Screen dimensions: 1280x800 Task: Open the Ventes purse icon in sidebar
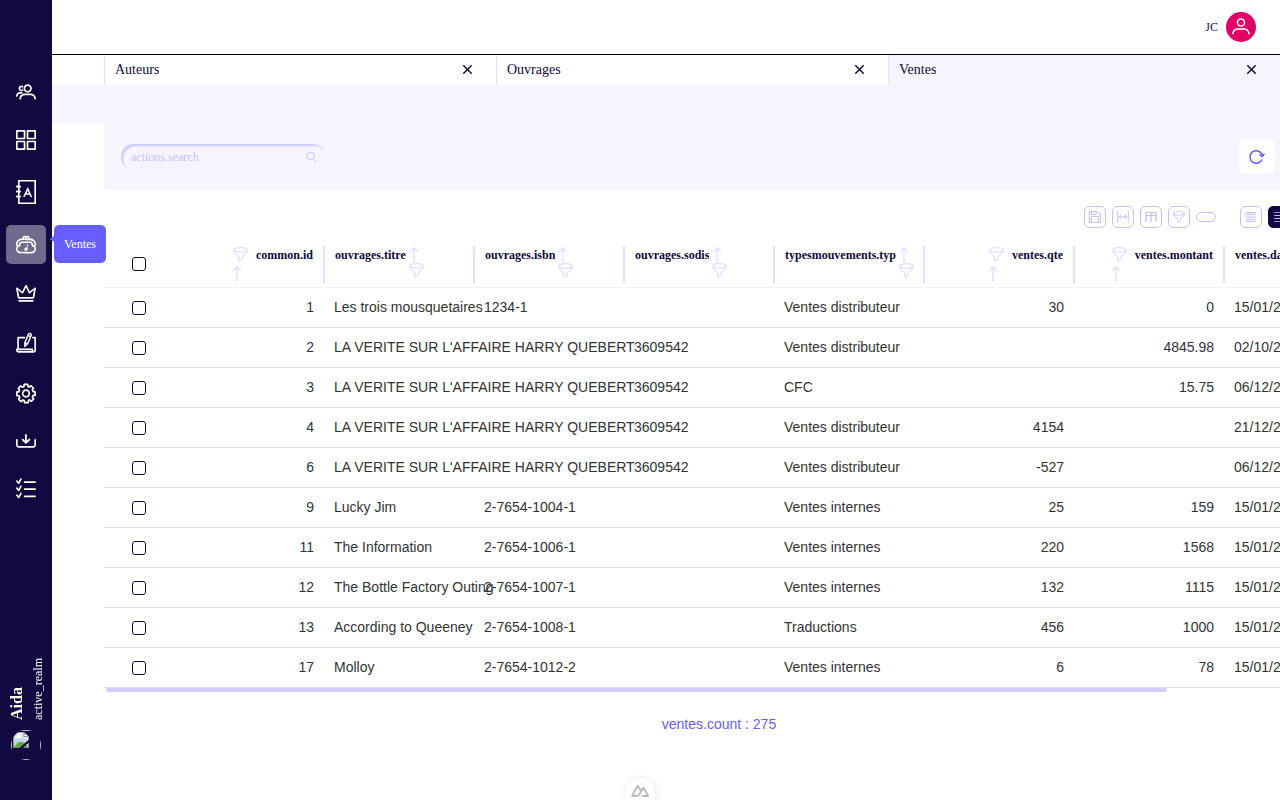click(x=26, y=244)
